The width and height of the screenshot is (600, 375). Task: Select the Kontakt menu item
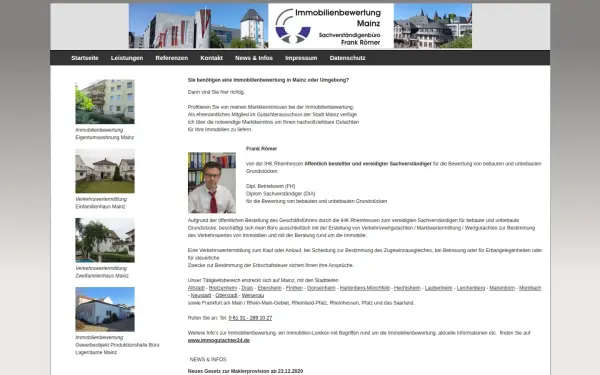point(212,58)
